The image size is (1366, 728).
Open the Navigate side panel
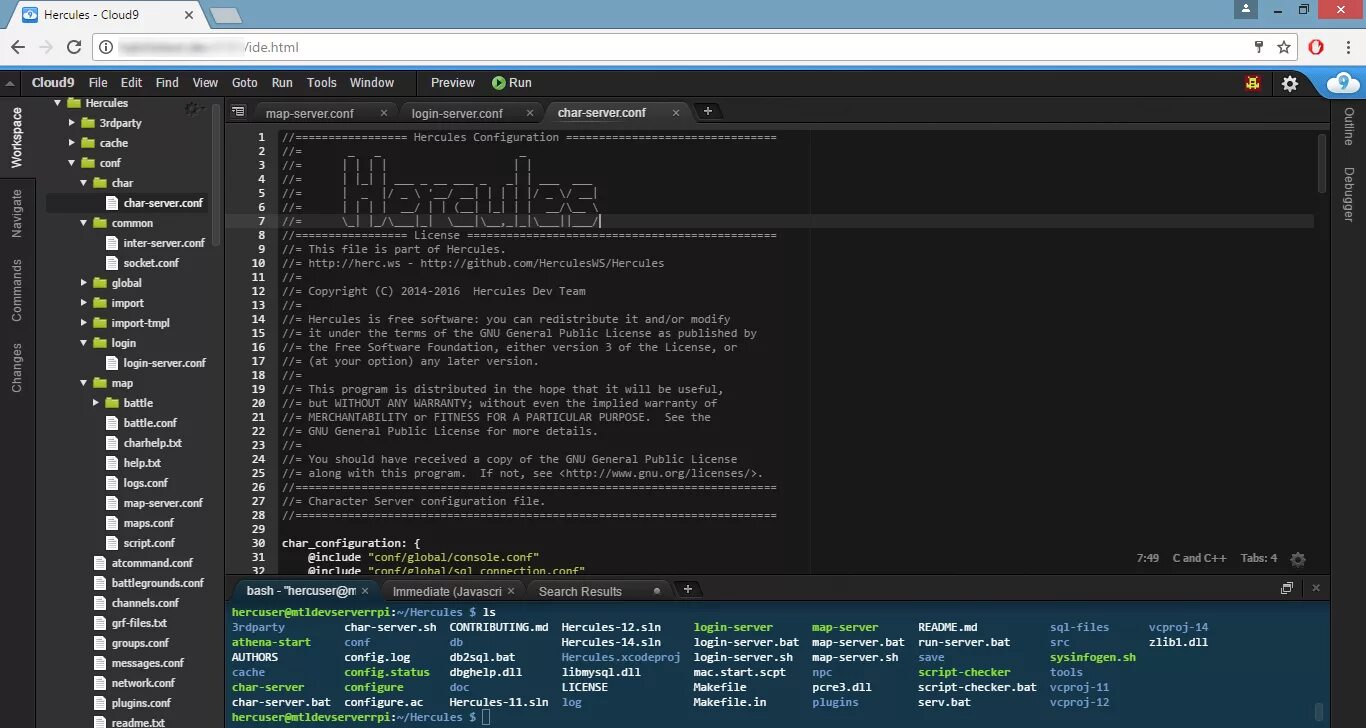click(x=17, y=213)
